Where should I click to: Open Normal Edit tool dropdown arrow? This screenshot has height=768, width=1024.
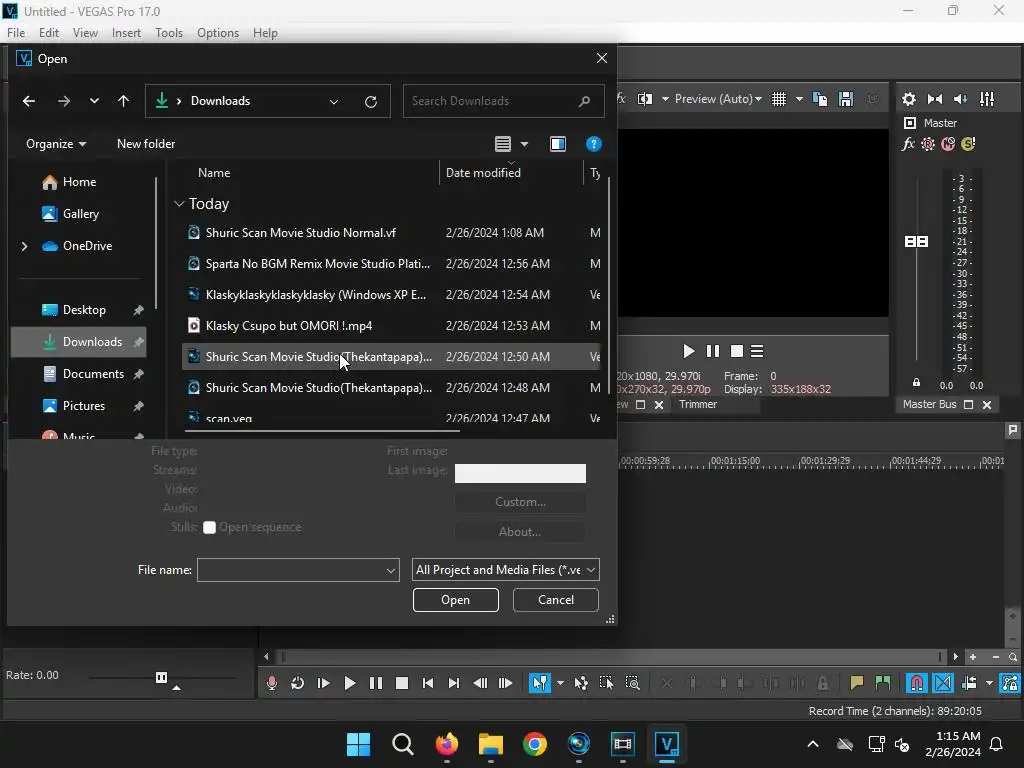pos(560,683)
